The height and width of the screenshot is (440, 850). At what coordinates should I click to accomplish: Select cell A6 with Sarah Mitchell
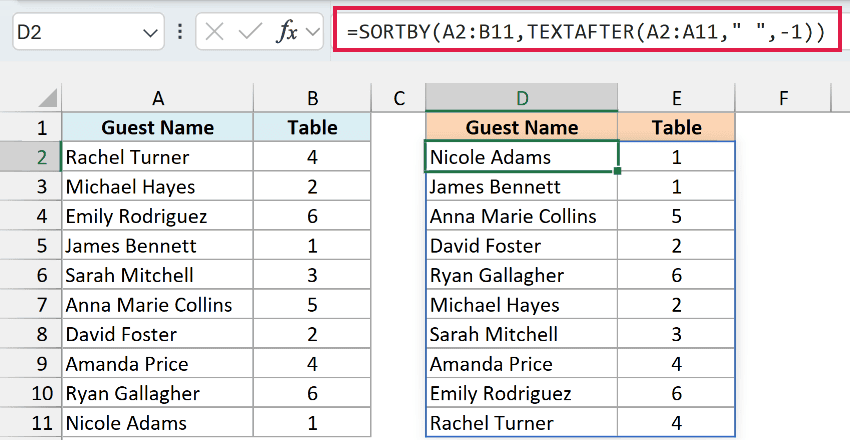tap(157, 275)
